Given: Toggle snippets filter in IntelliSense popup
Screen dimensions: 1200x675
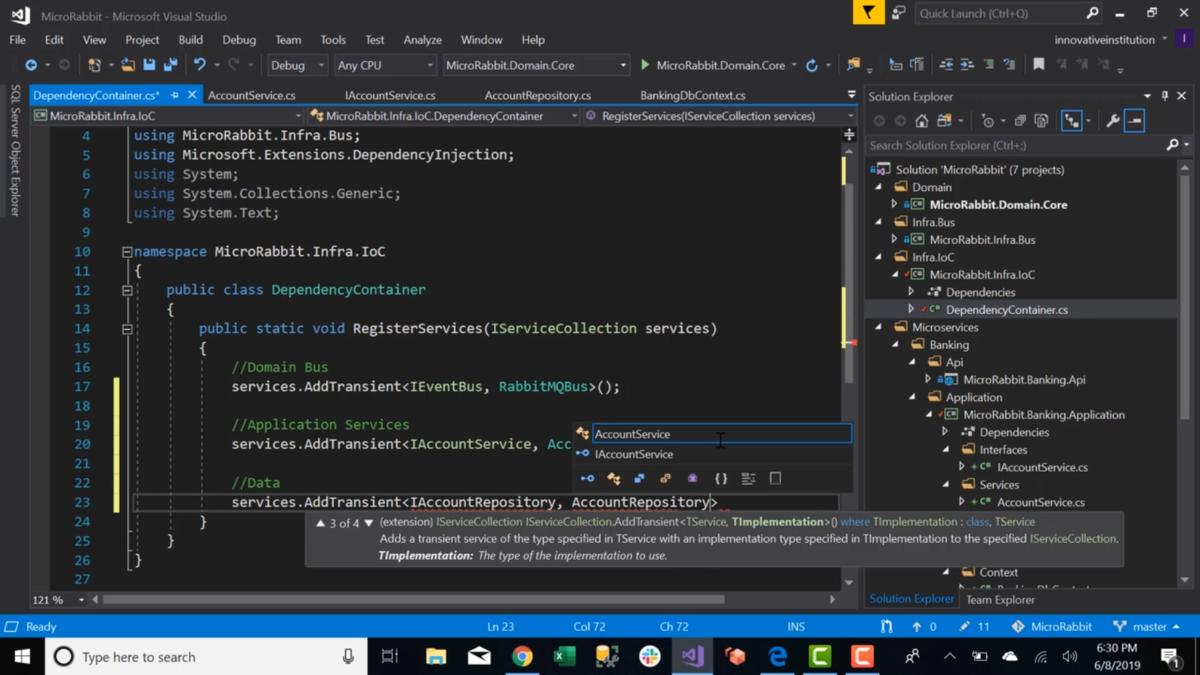Looking at the screenshot, I should tap(775, 479).
